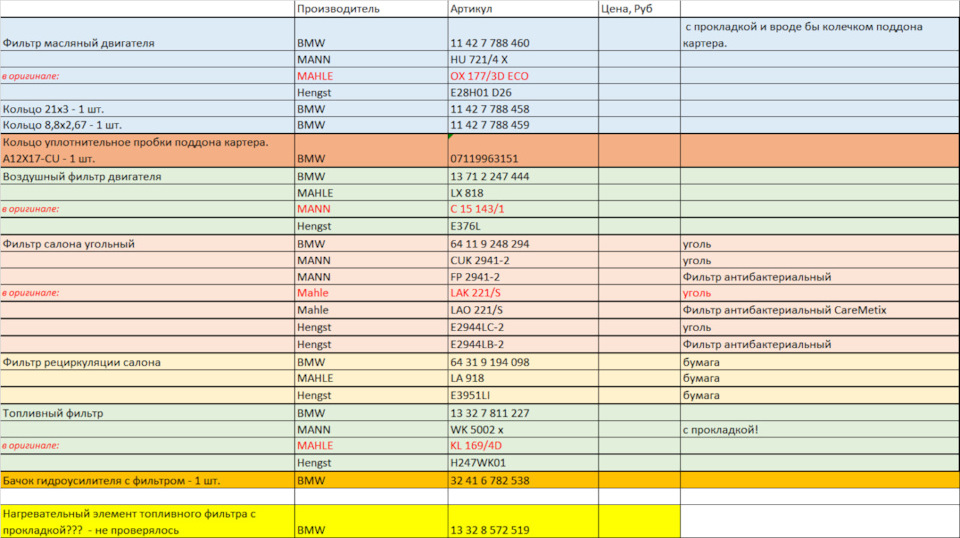The image size is (960, 538).
Task: Select cell 'Фильтр салона угольный'
Action: [148, 244]
